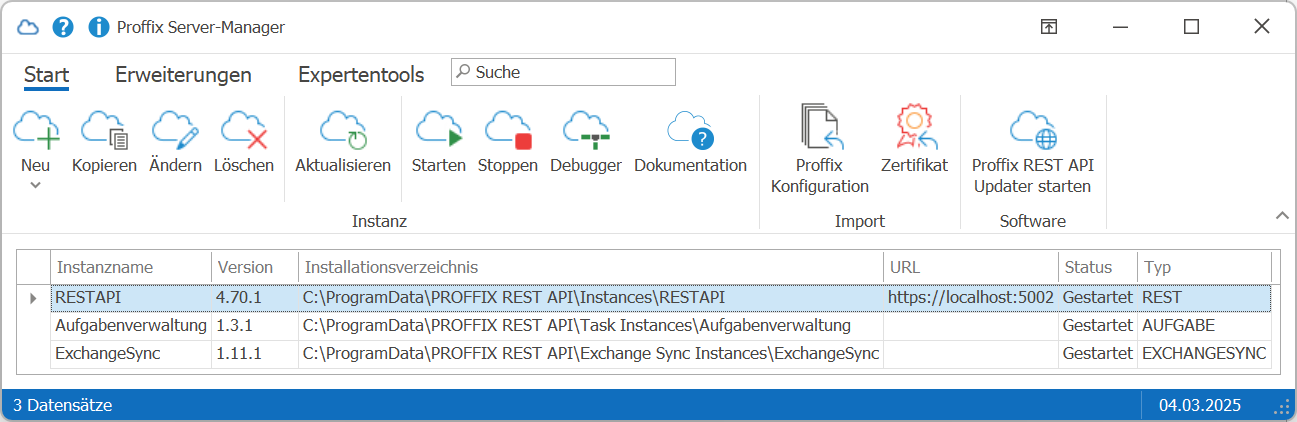
Task: Start Proffix REST API Updater
Action: [x=1033, y=150]
